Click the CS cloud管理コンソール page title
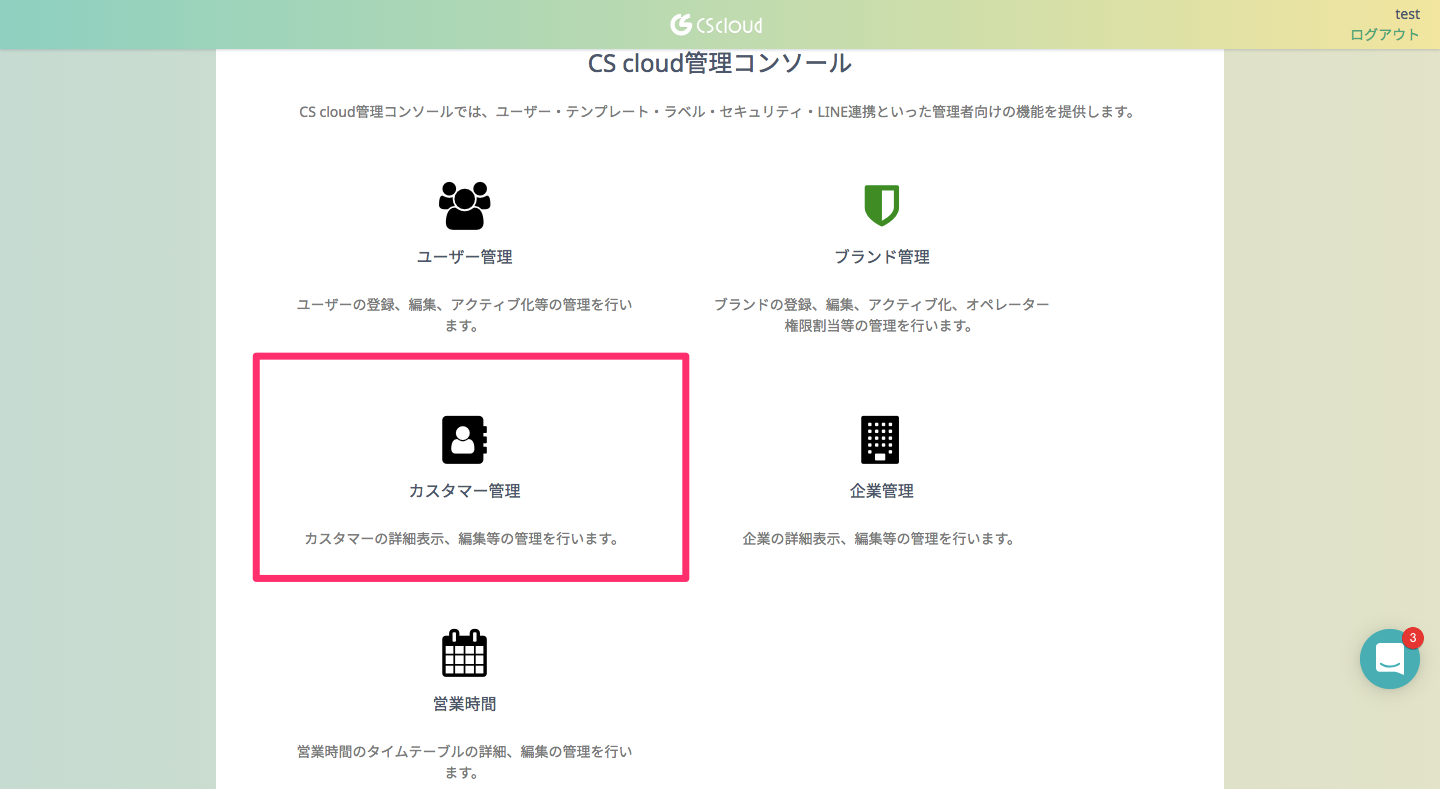This screenshot has width=1440, height=789. pos(720,63)
